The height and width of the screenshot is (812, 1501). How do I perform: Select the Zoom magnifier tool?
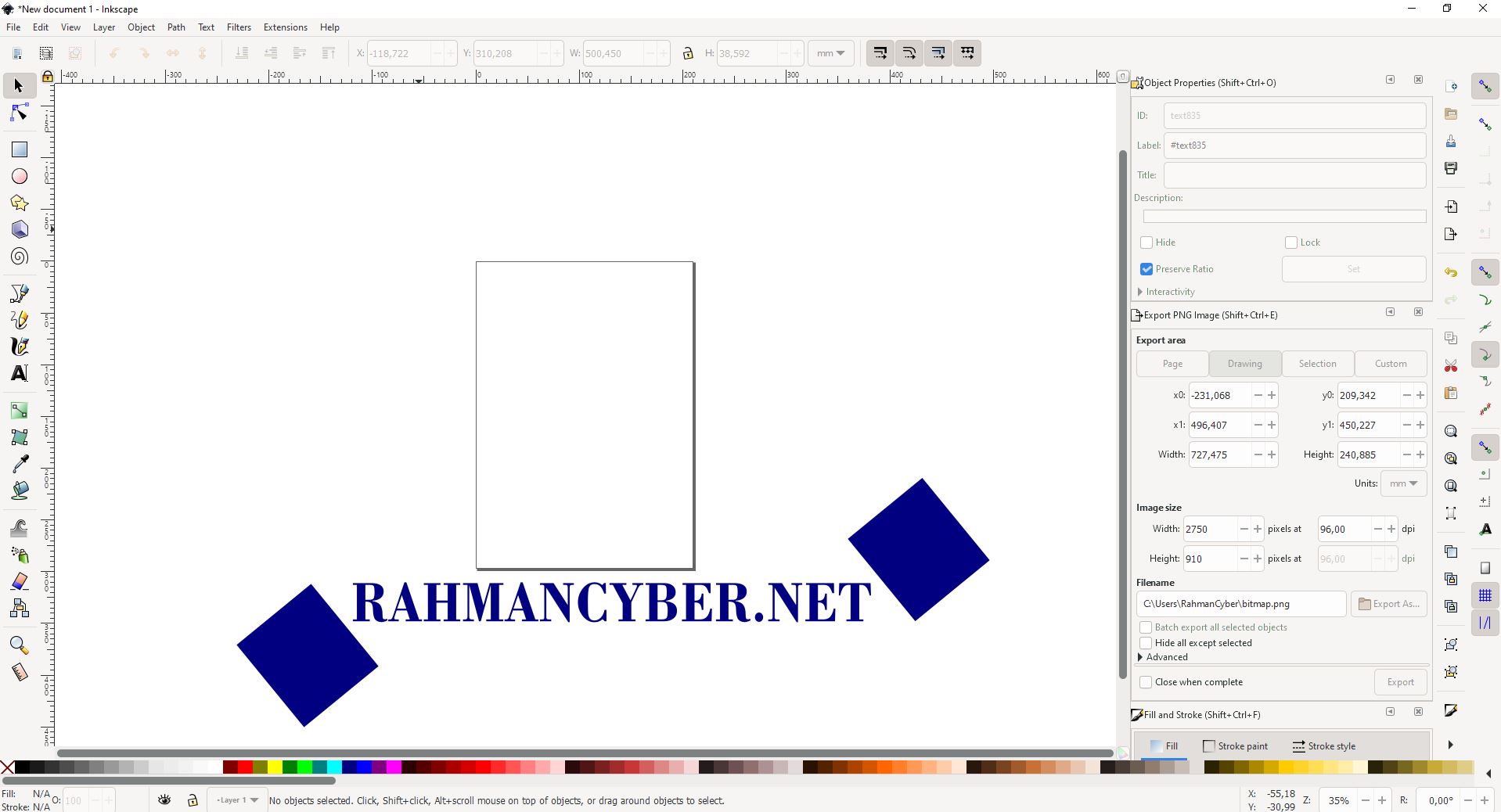pos(19,645)
